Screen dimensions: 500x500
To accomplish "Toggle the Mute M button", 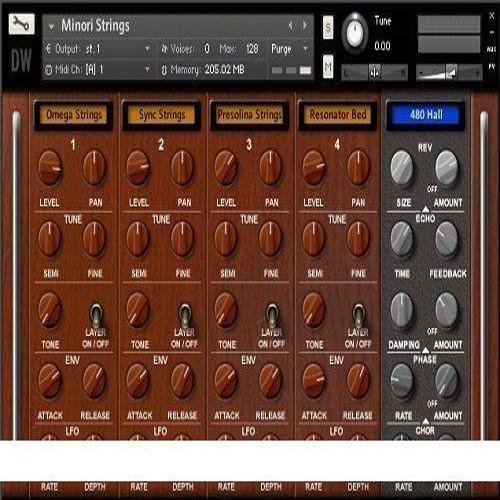I will 328,66.
